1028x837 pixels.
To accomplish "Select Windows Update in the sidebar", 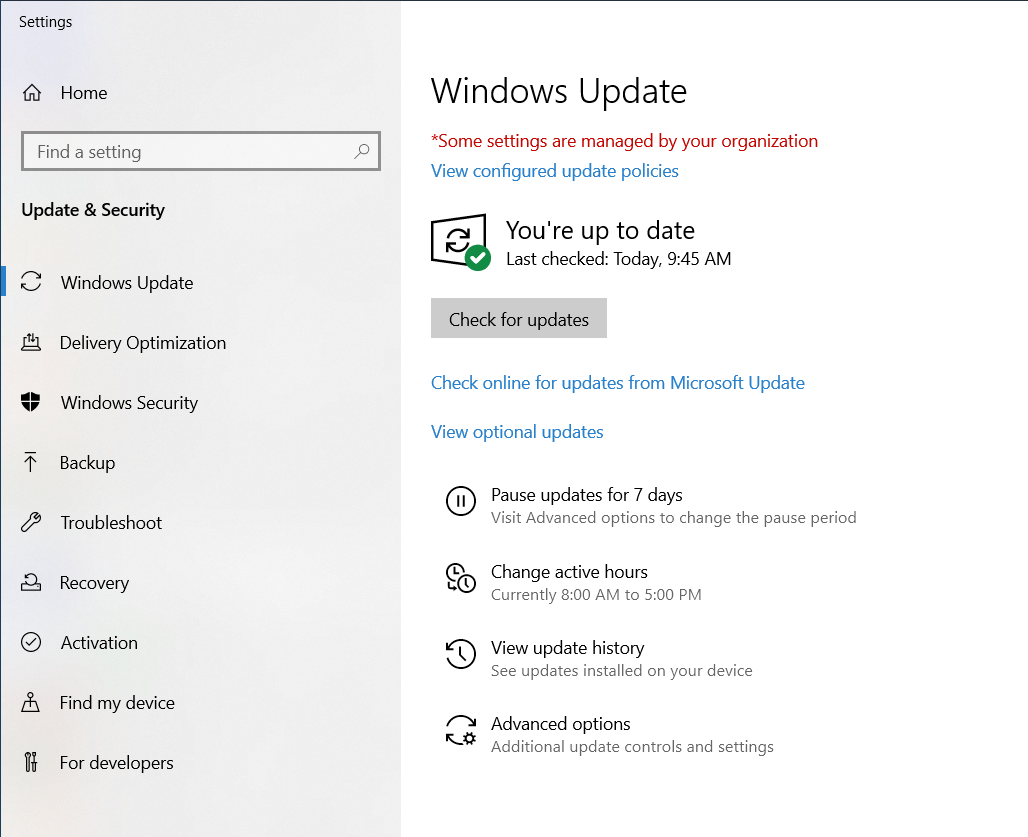I will 127,282.
